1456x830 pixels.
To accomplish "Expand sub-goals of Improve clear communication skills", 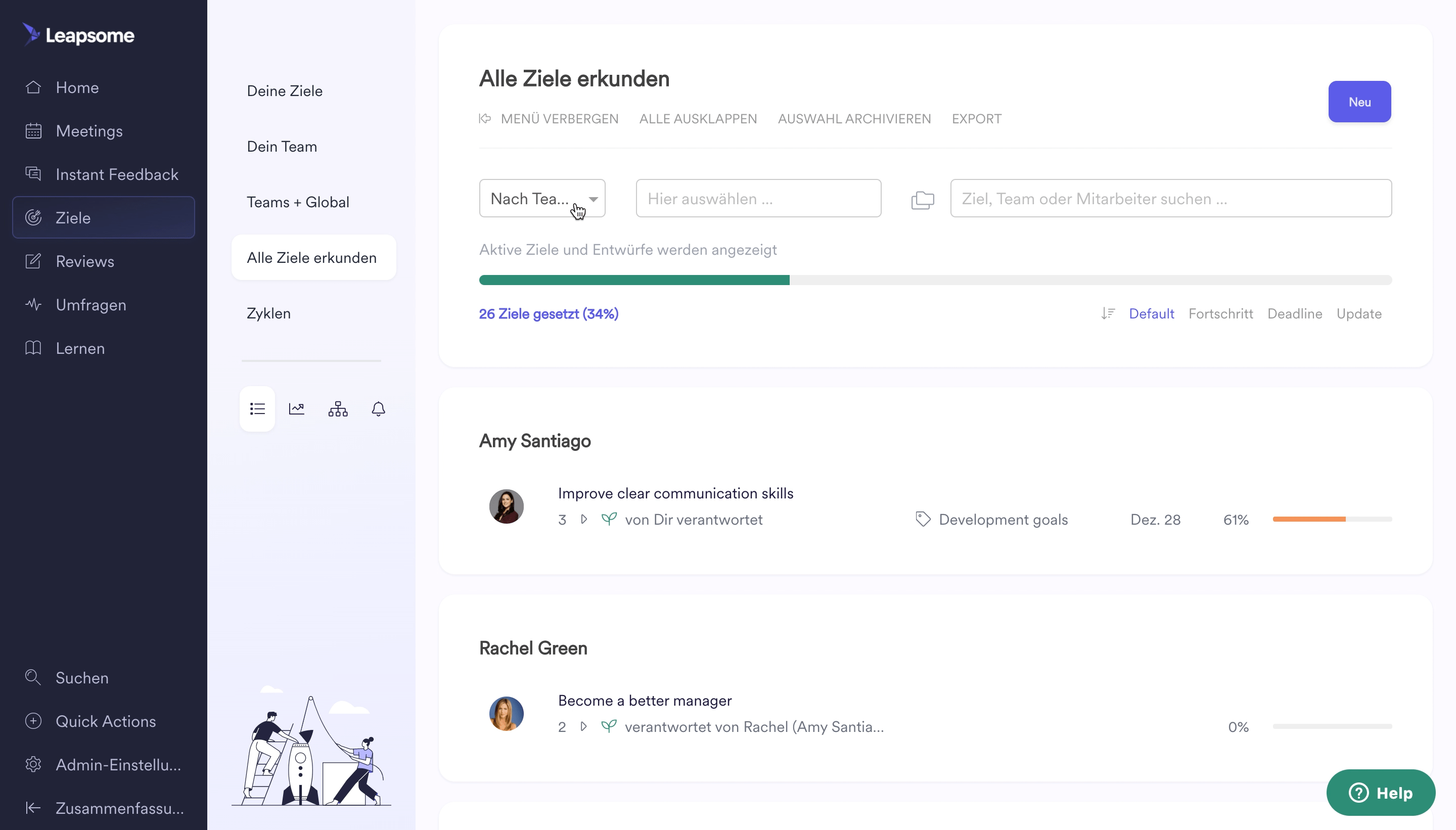I will (584, 519).
